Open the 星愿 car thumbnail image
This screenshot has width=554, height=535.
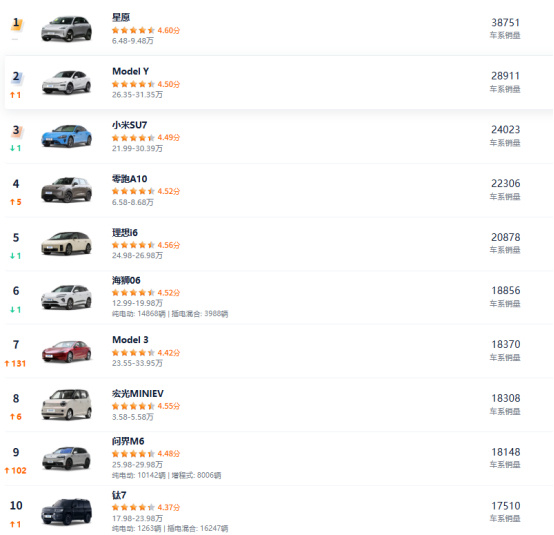tap(66, 29)
